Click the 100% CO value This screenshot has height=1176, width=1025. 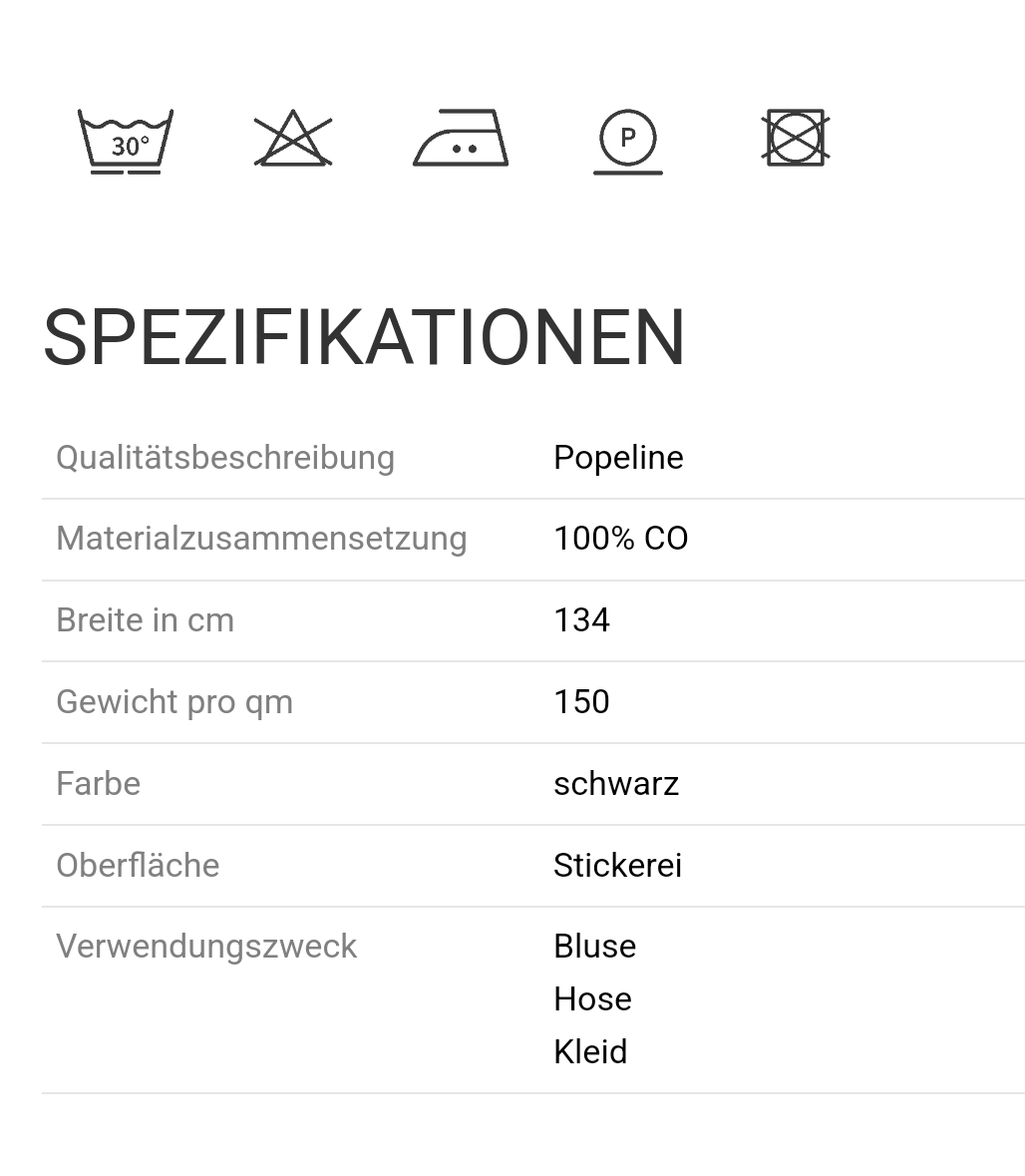click(x=620, y=539)
